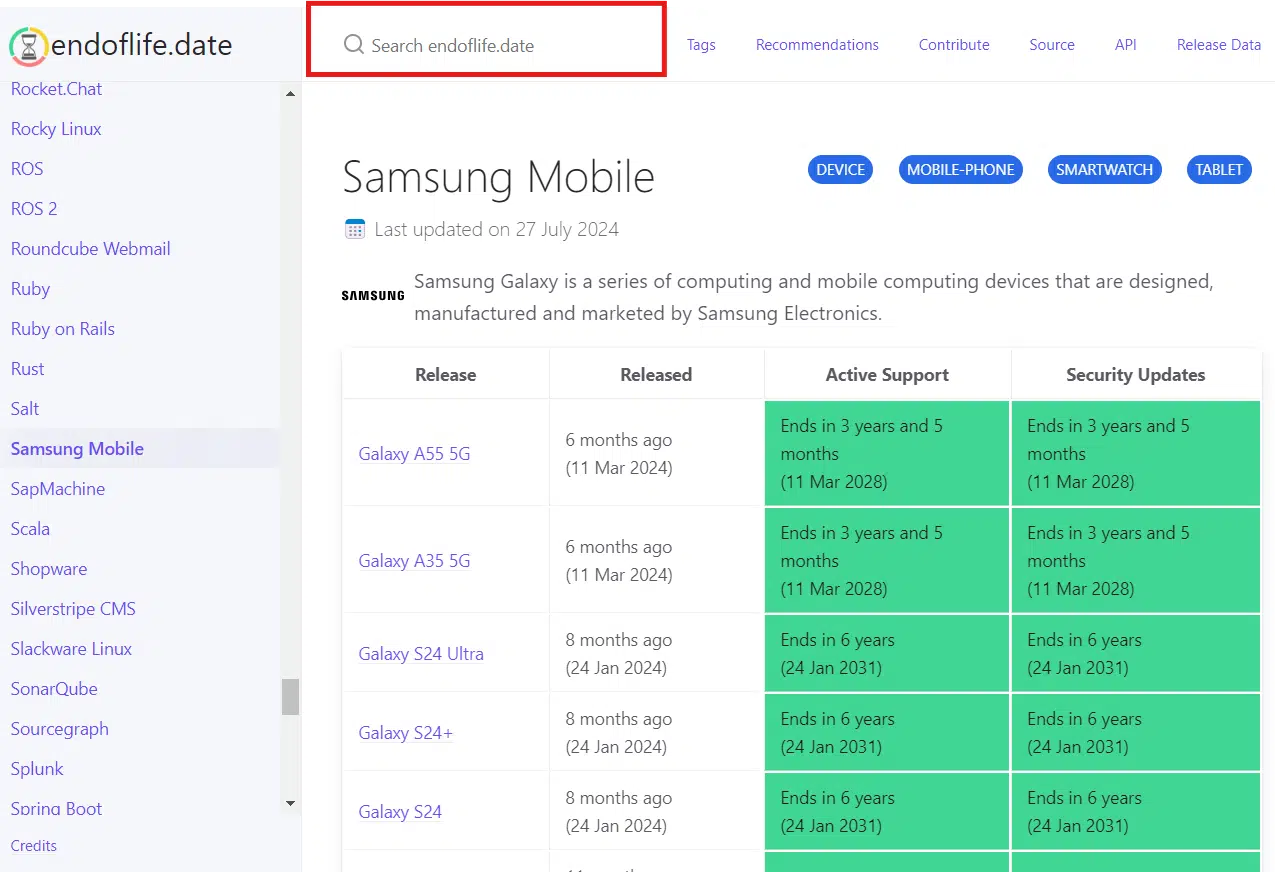Open the Galaxy S24 Ultra link

[421, 654]
